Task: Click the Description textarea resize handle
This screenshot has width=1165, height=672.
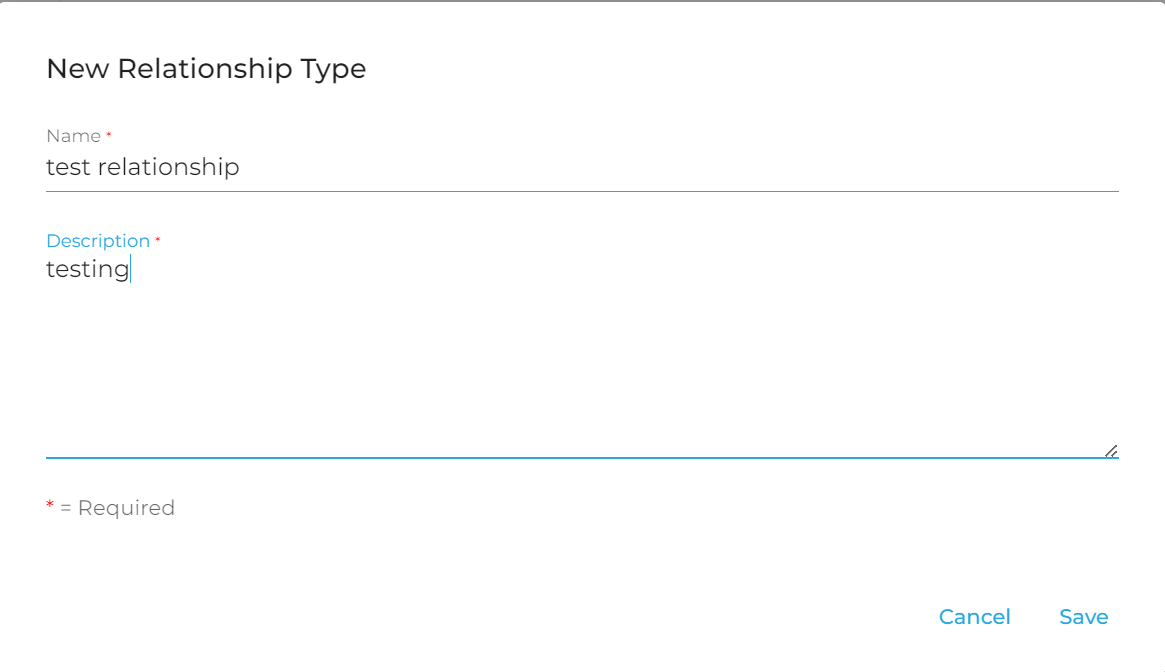Action: tap(1111, 451)
